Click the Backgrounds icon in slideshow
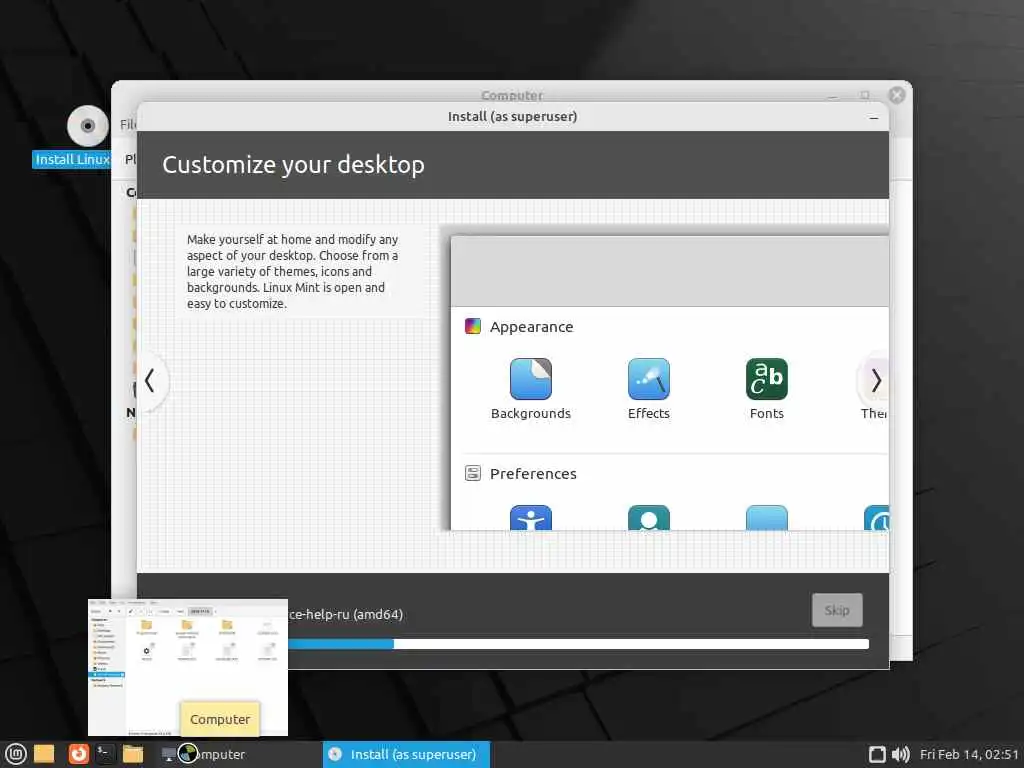Screen dimensions: 1024x768 (x=530, y=379)
